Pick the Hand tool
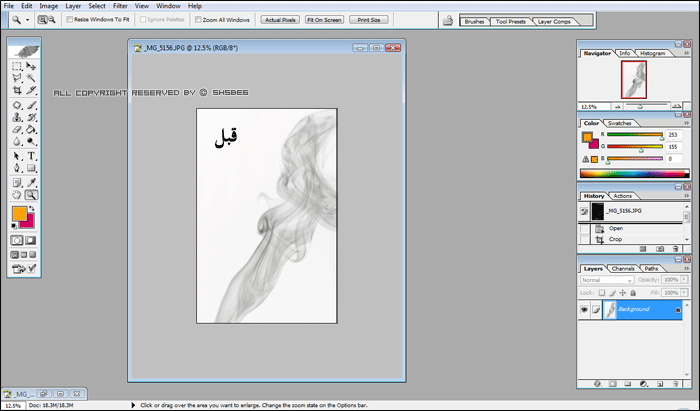 tap(17, 195)
